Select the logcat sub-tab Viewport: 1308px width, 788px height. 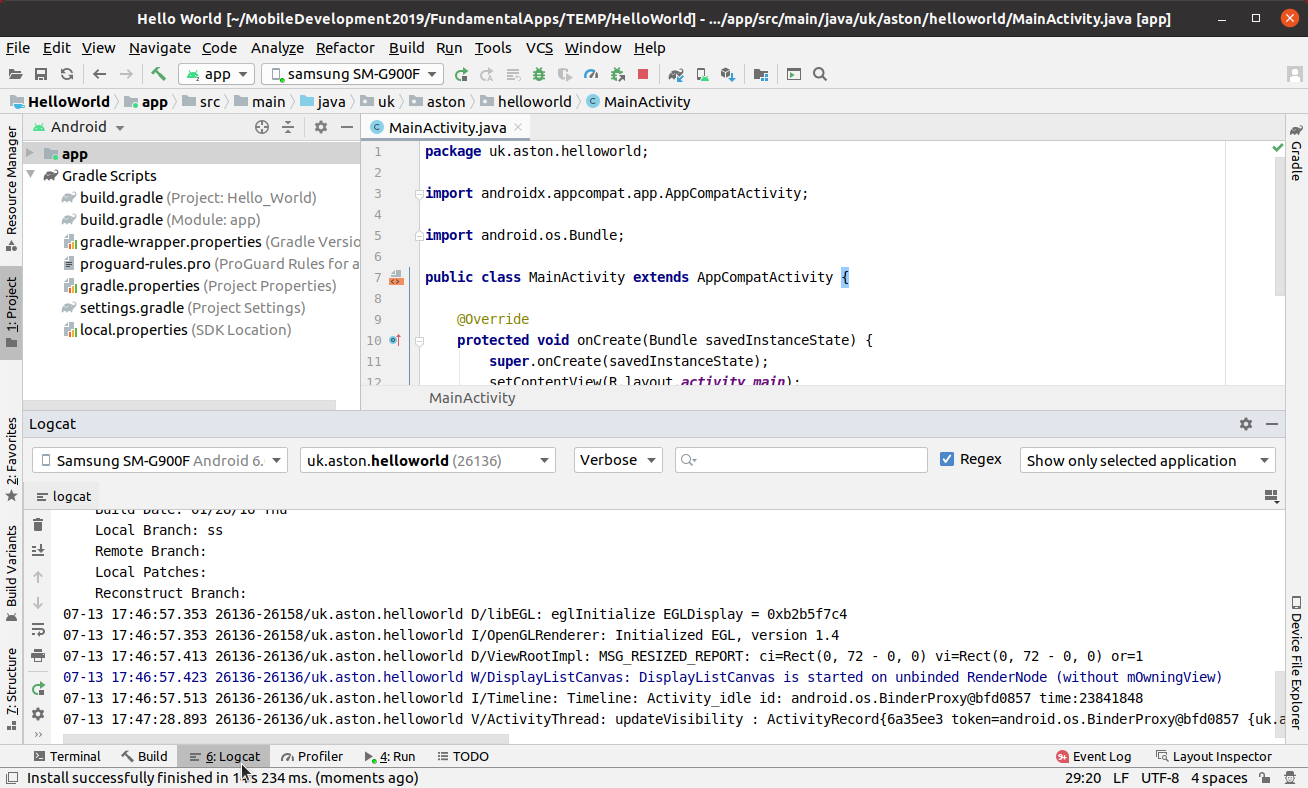(63, 496)
